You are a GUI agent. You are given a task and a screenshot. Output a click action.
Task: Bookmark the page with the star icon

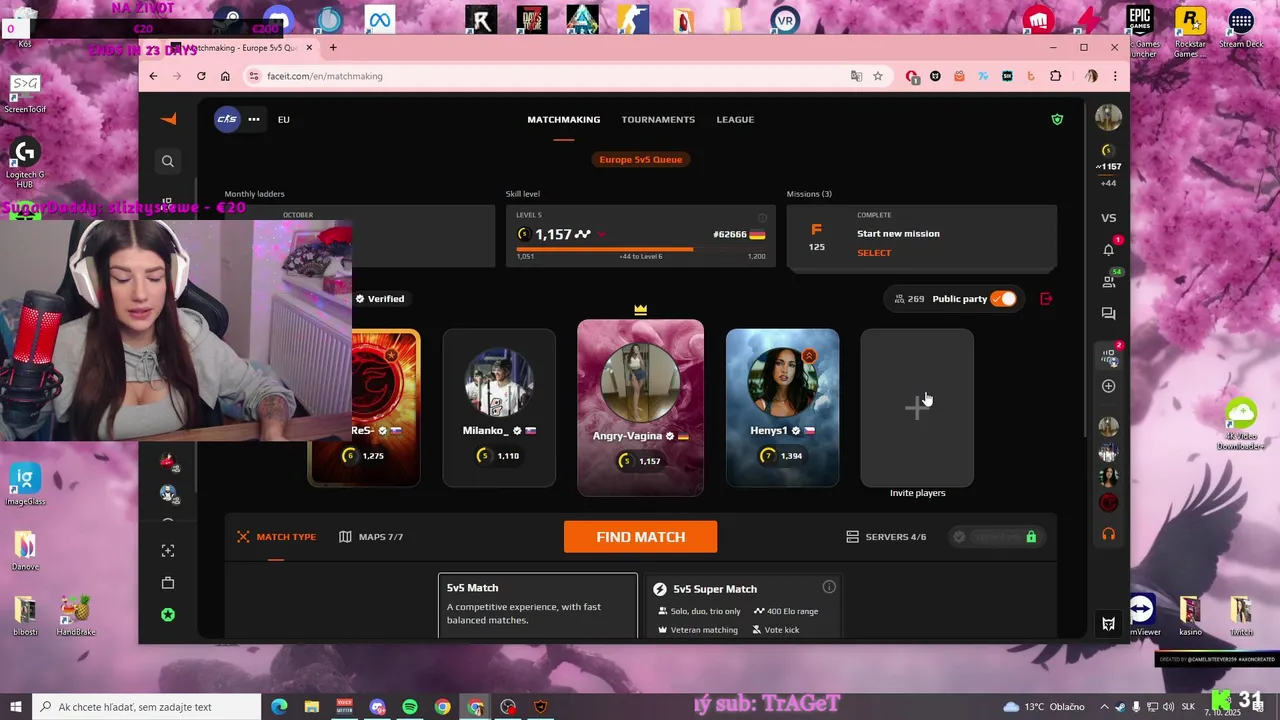coord(878,76)
